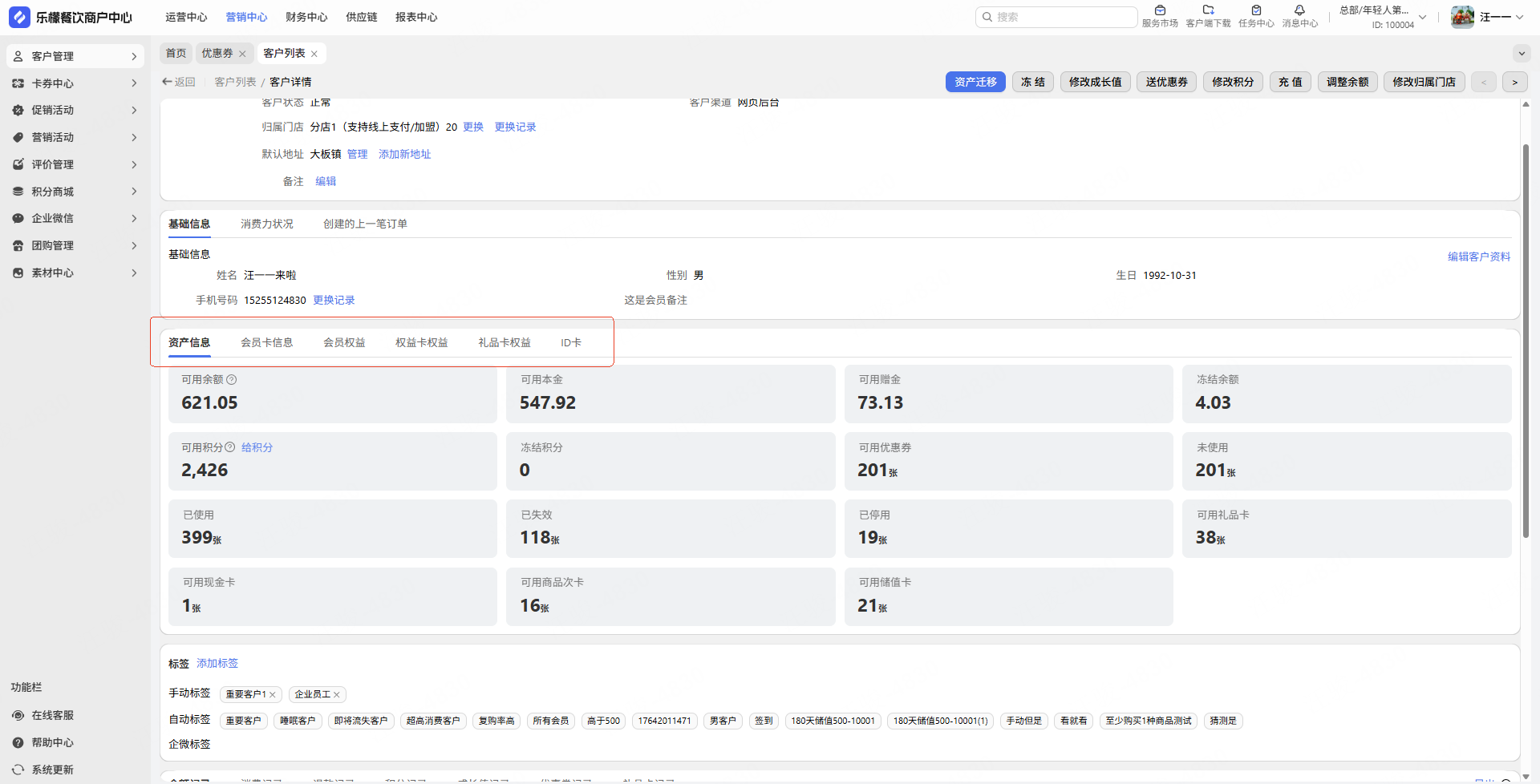
Task: Click the search magnifier icon
Action: [x=987, y=17]
